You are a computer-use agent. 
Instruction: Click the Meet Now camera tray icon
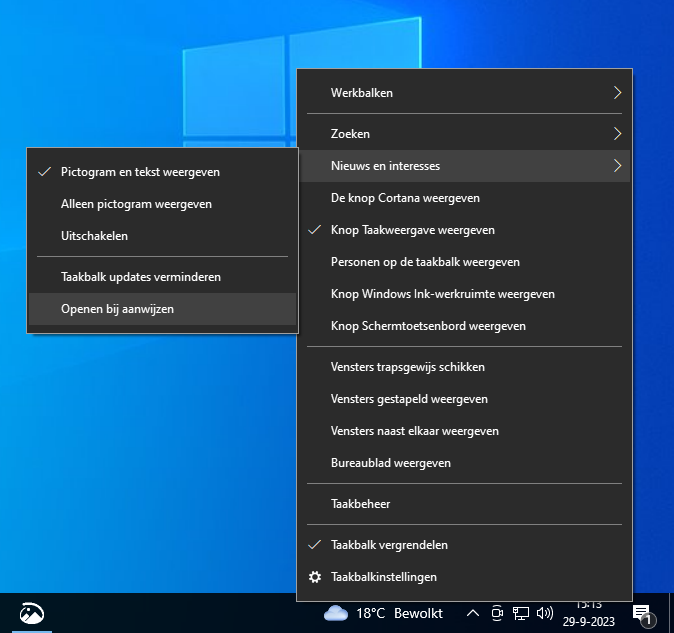pyautogui.click(x=496, y=613)
